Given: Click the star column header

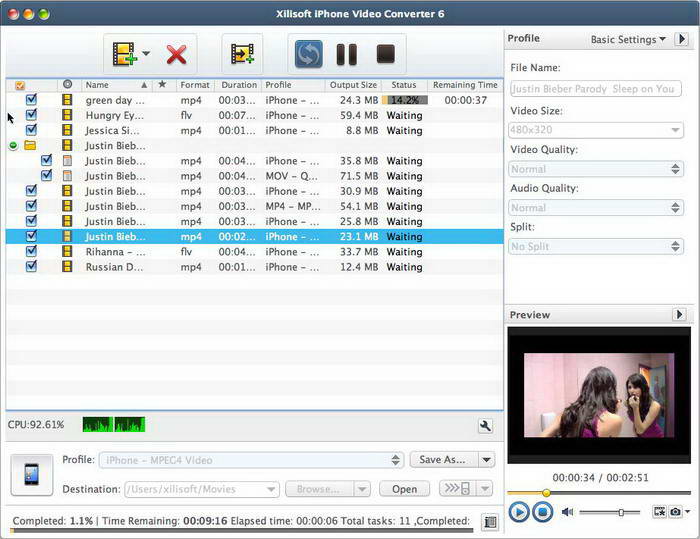Looking at the screenshot, I should [162, 84].
